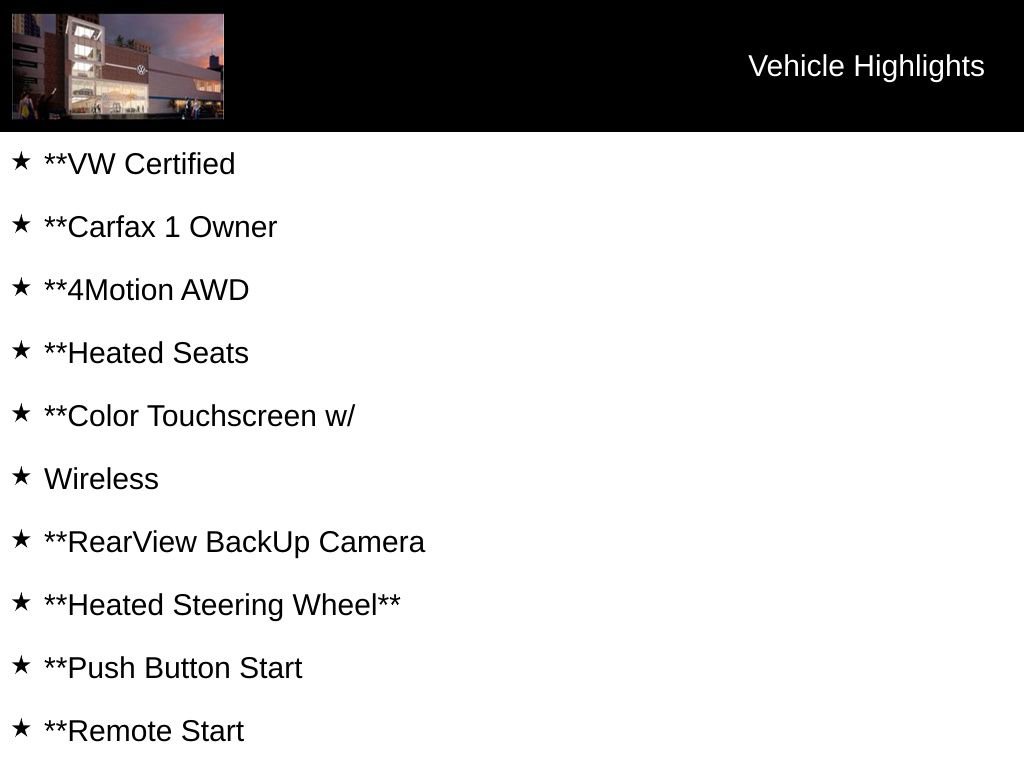The width and height of the screenshot is (1024, 768).
Task: Click the star next to Color Touchscreen w/
Action: [21, 413]
